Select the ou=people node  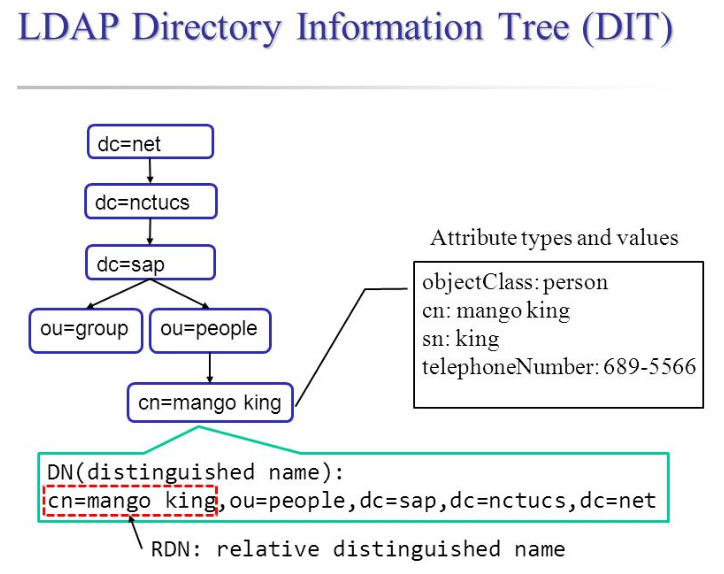[209, 330]
